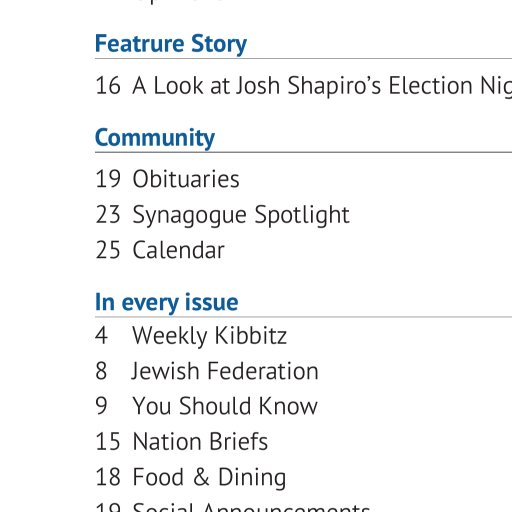Click page number 23 beside Synagogue Spotlight

108,215
